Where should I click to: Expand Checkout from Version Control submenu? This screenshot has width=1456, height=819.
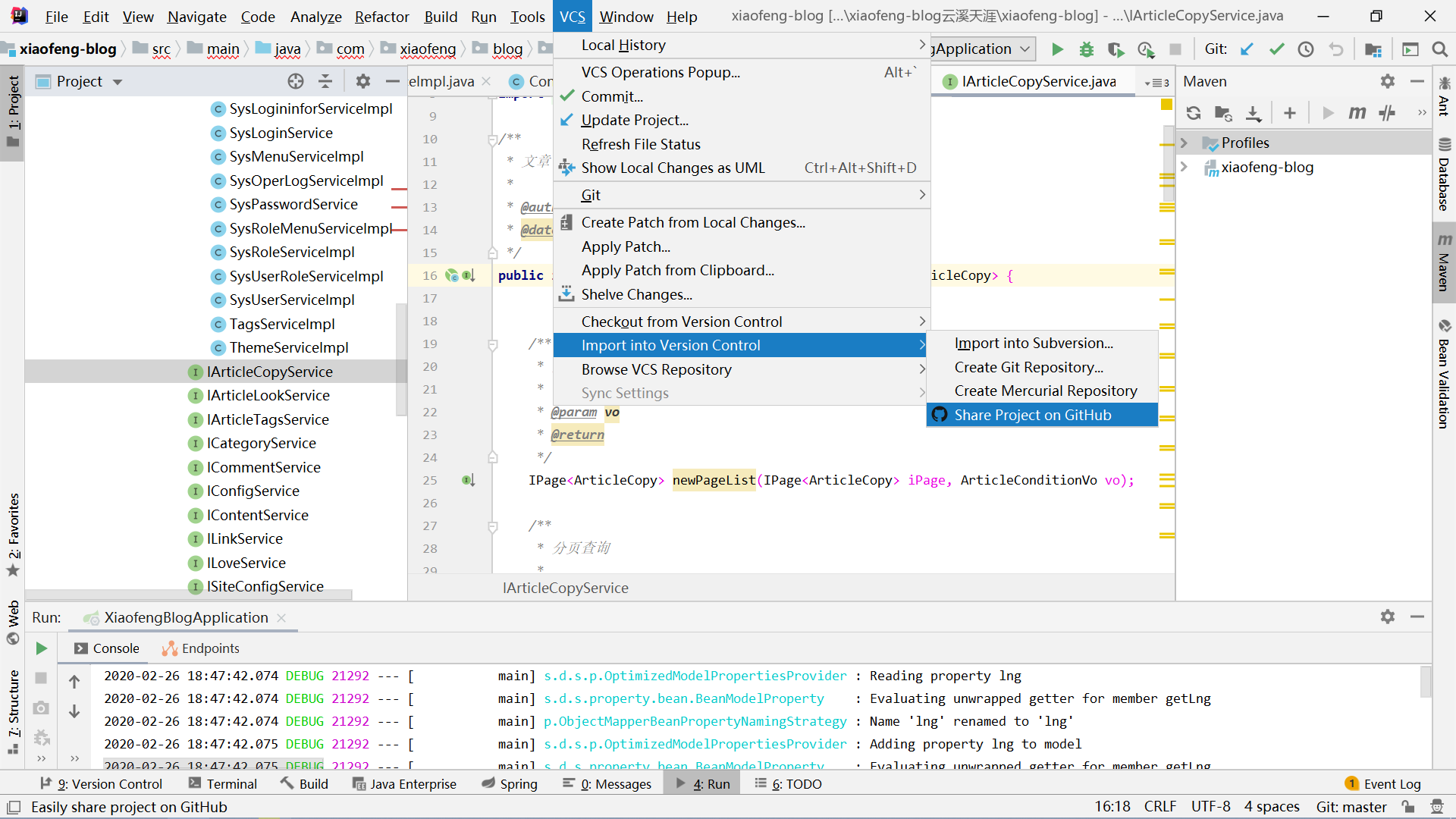742,322
